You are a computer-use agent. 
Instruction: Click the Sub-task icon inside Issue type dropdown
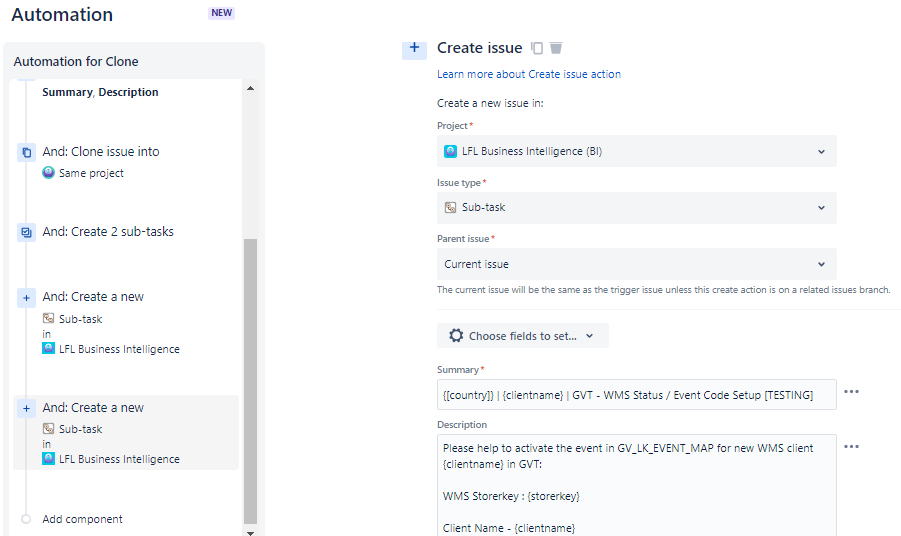450,207
